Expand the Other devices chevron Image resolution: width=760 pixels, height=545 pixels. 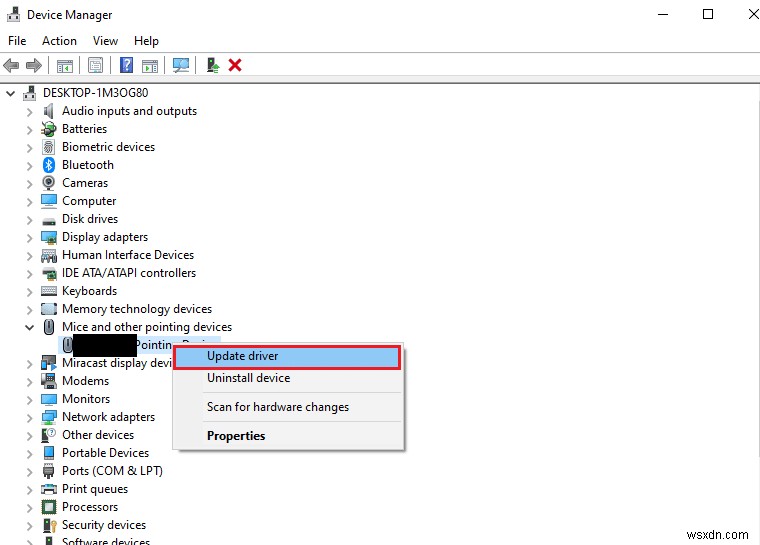30,435
